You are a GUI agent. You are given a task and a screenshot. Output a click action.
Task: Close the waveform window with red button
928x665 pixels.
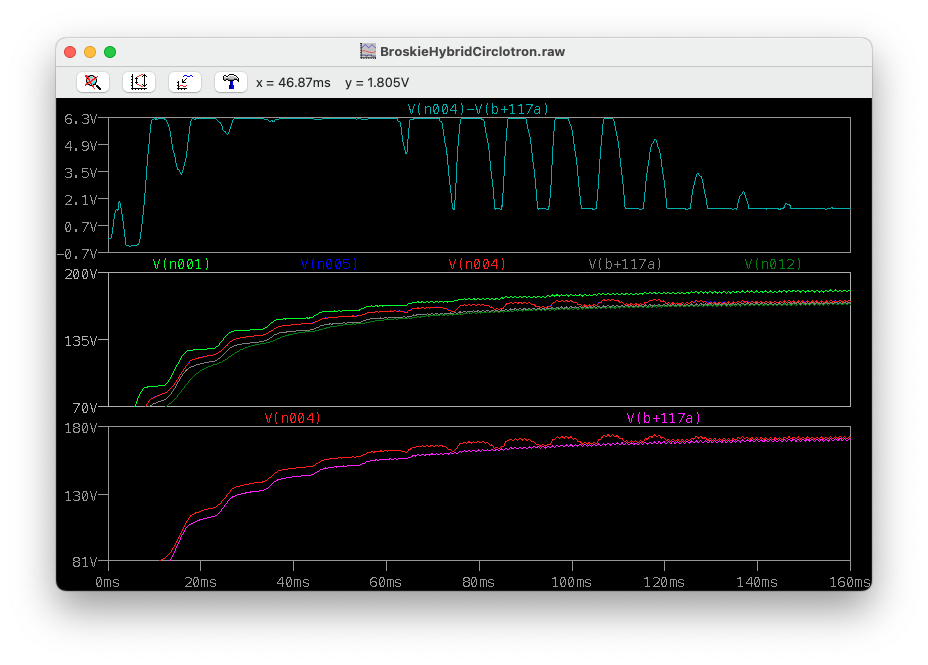(70, 52)
